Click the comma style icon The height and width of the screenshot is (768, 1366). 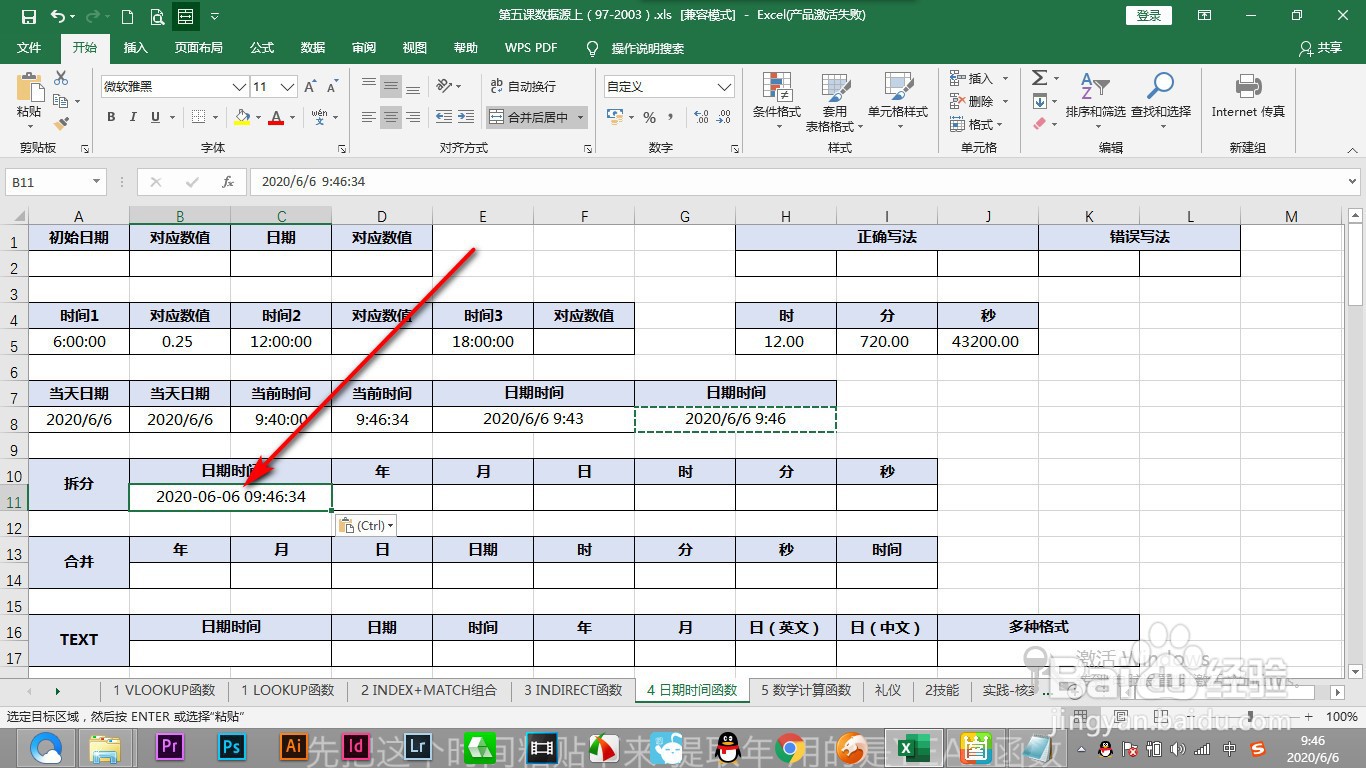tap(671, 118)
